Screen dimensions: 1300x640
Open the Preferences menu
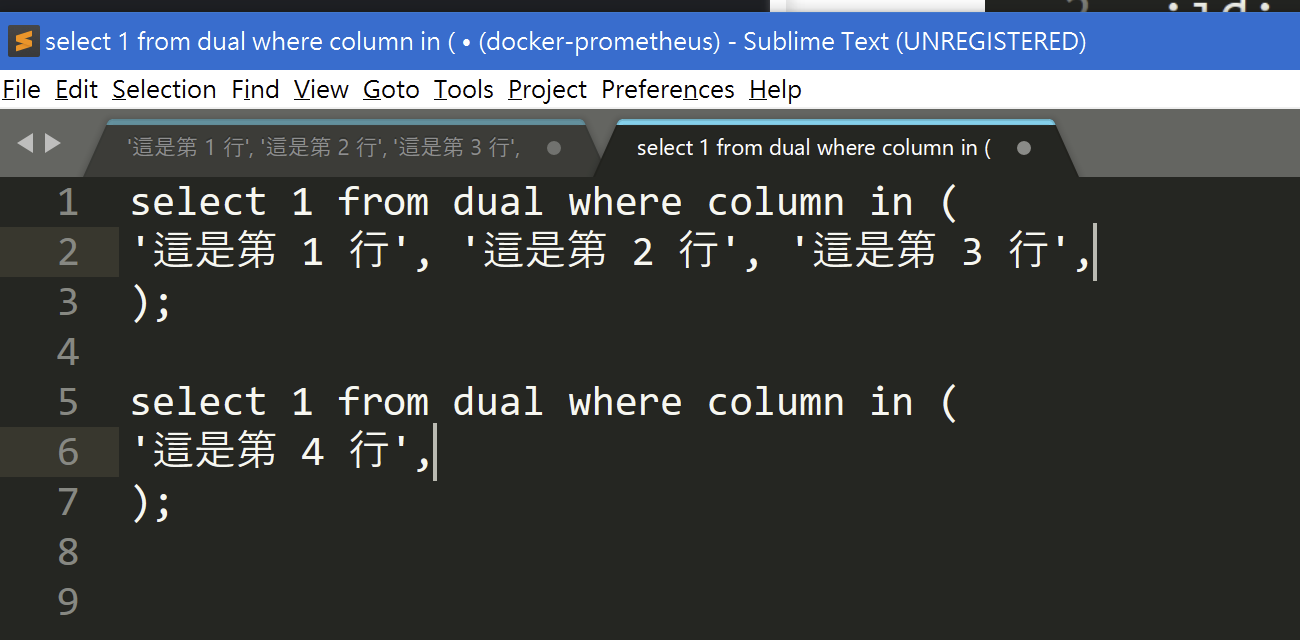click(x=667, y=90)
